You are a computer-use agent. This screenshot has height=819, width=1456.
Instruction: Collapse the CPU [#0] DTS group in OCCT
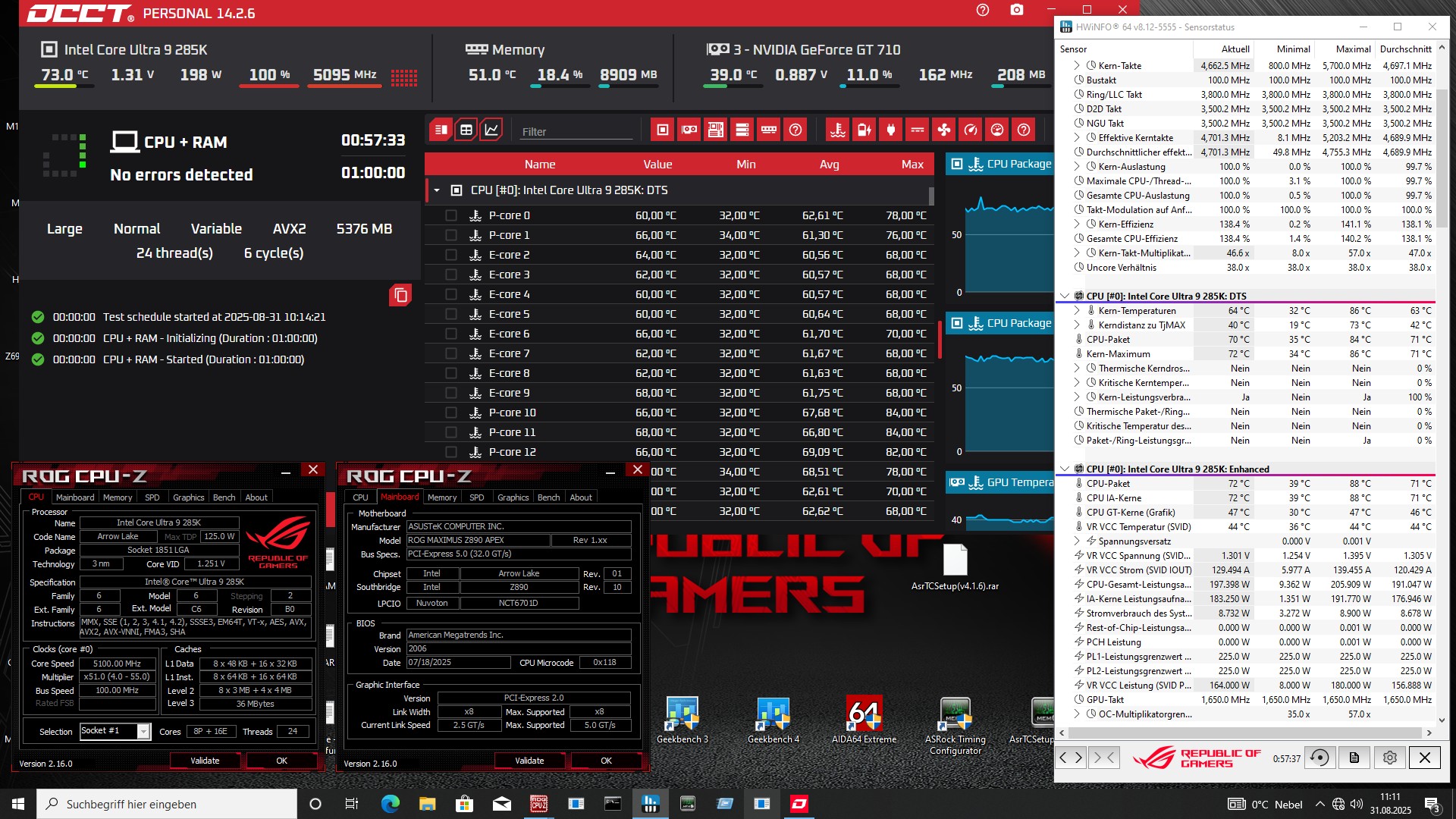437,190
